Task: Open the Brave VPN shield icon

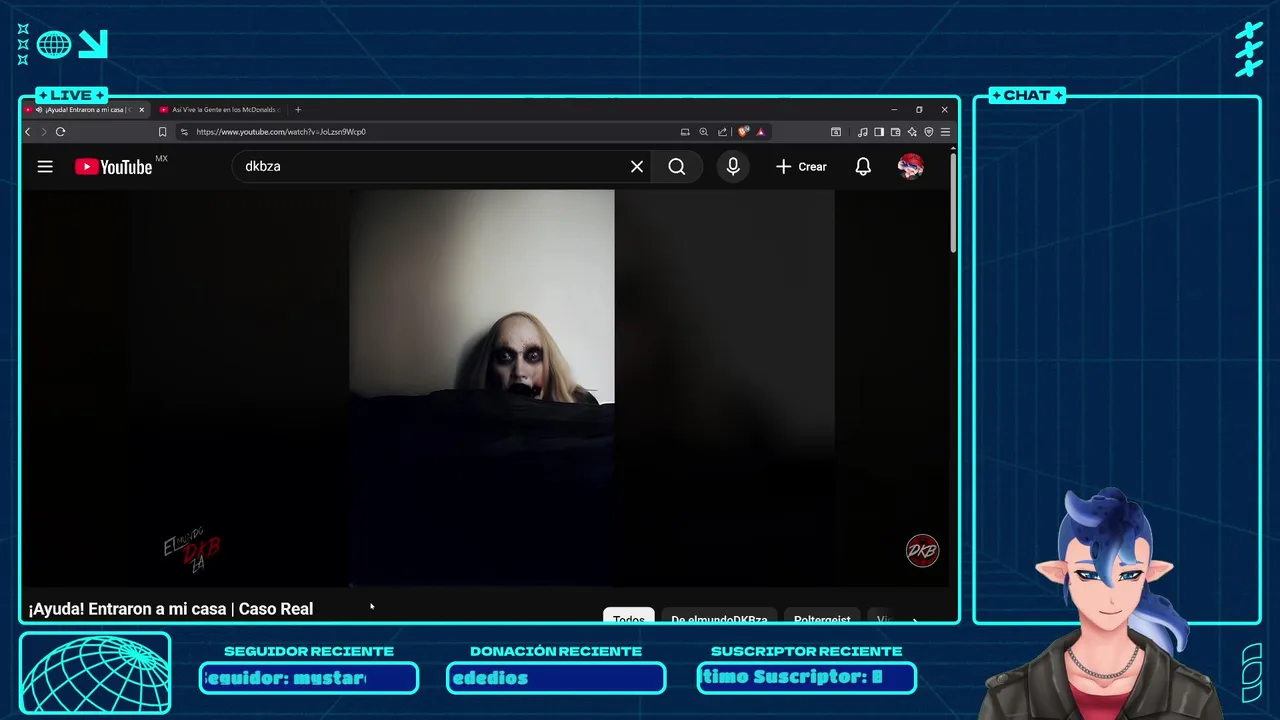Action: (x=928, y=132)
